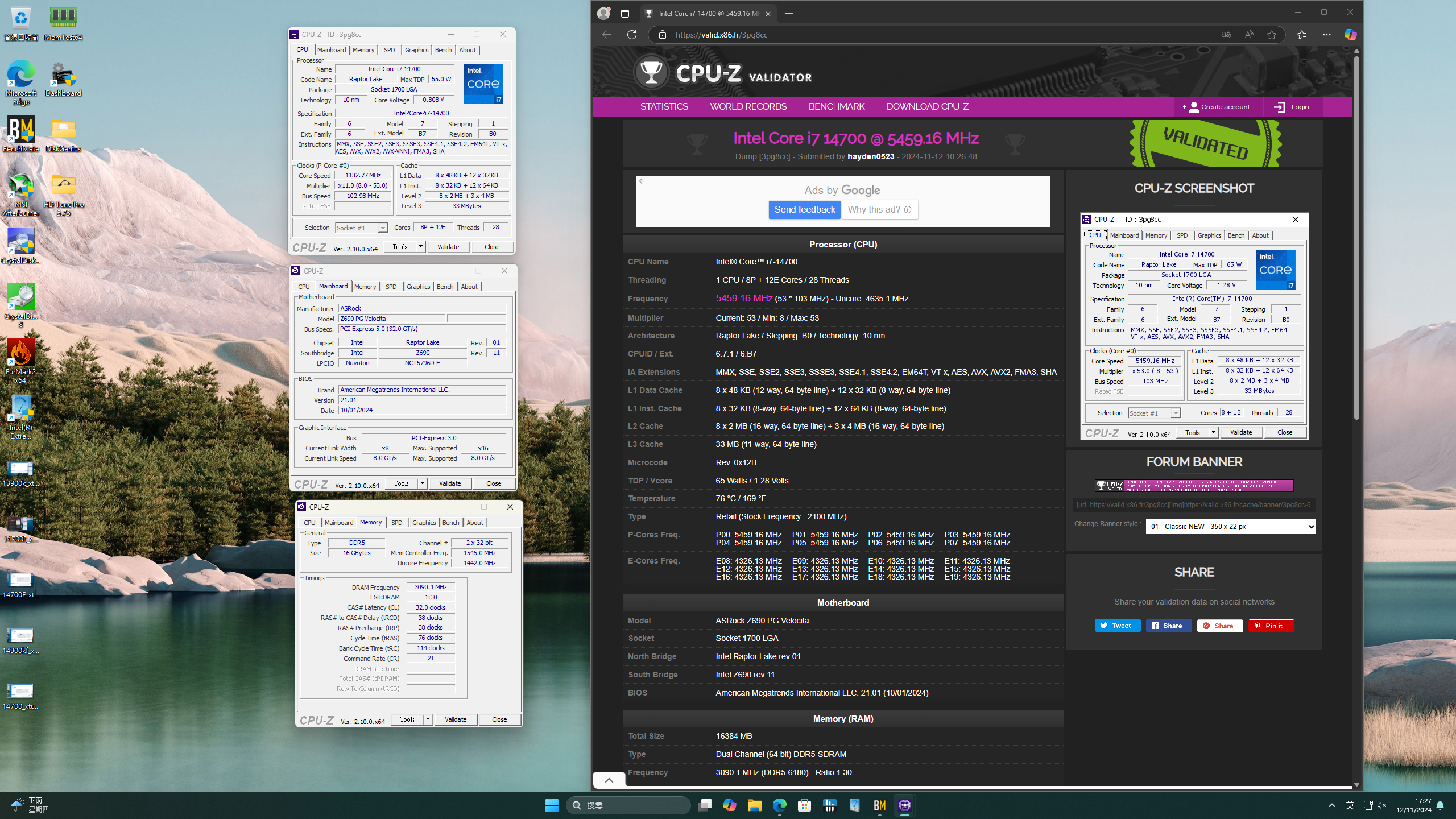This screenshot has width=1456, height=819.
Task: Open Intel Extreme Tuning desktop shortcut
Action: (x=21, y=417)
